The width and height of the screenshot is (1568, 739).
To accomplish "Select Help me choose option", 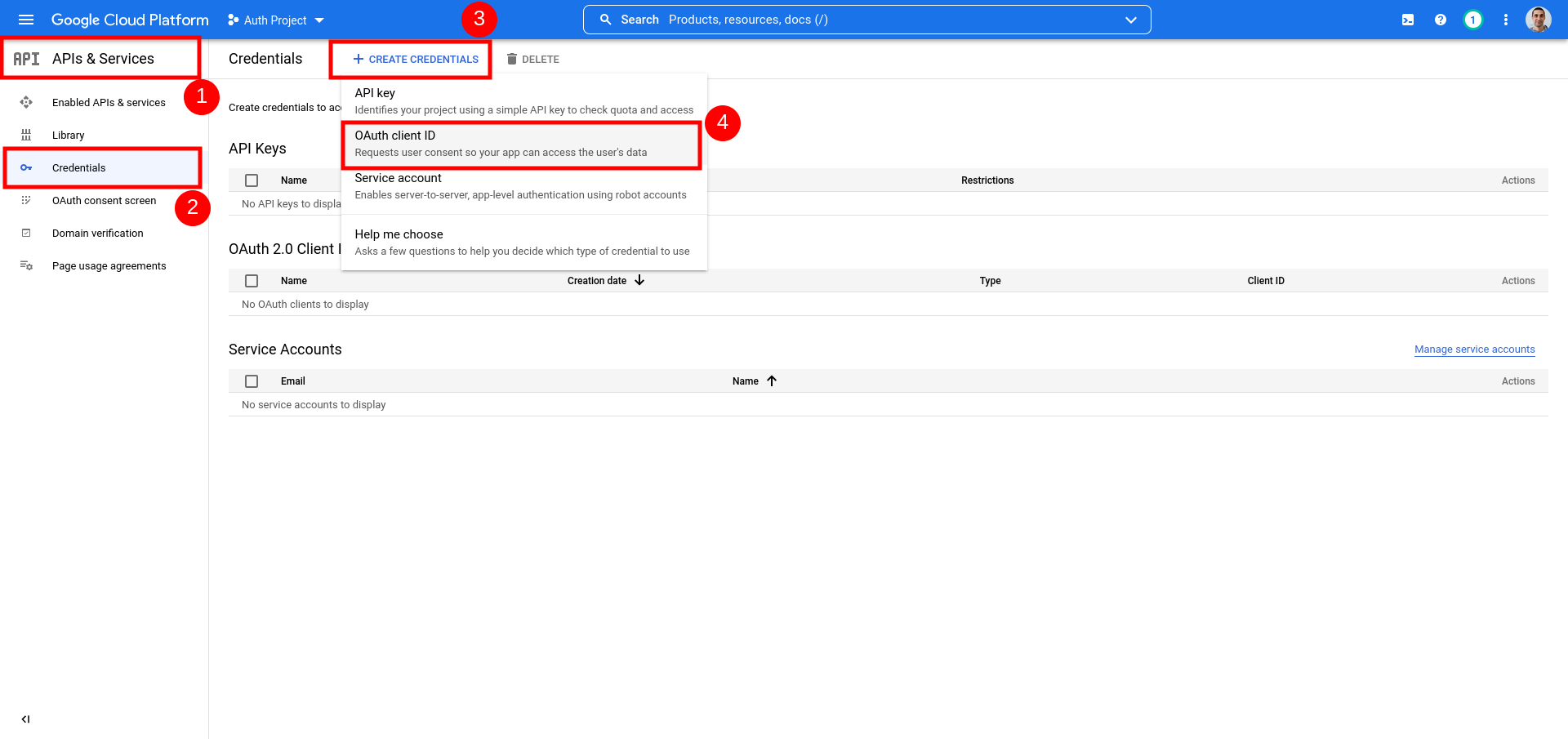I will [524, 243].
